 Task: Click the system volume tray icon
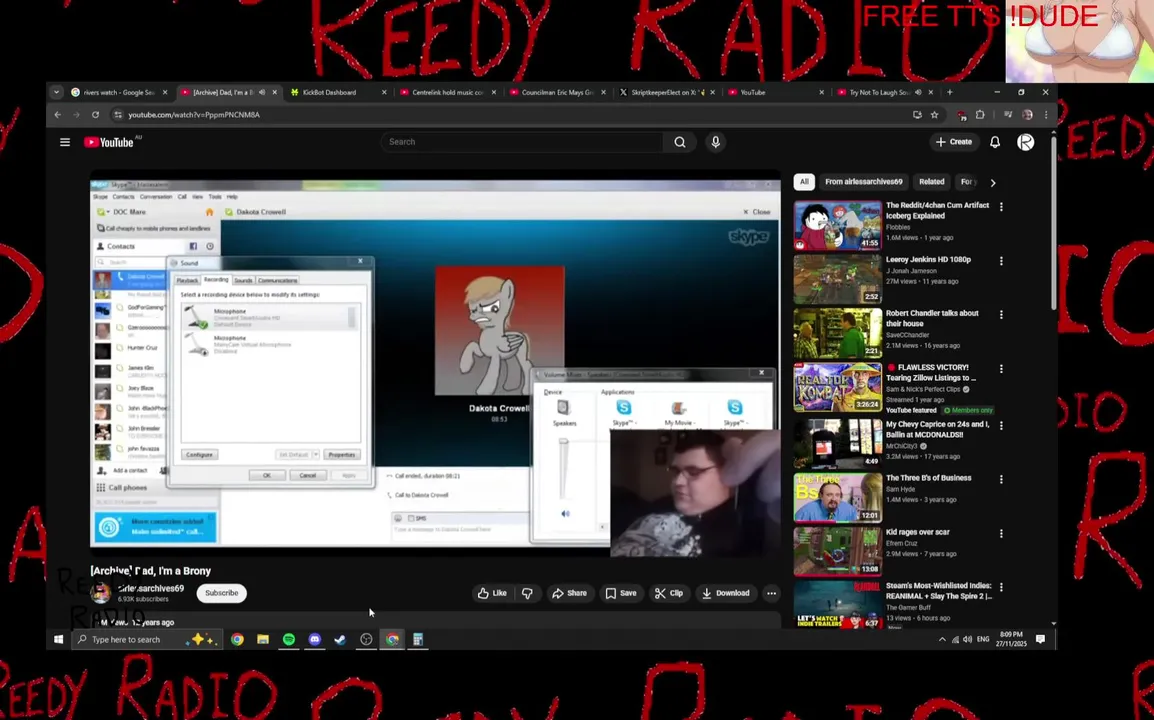coord(967,639)
